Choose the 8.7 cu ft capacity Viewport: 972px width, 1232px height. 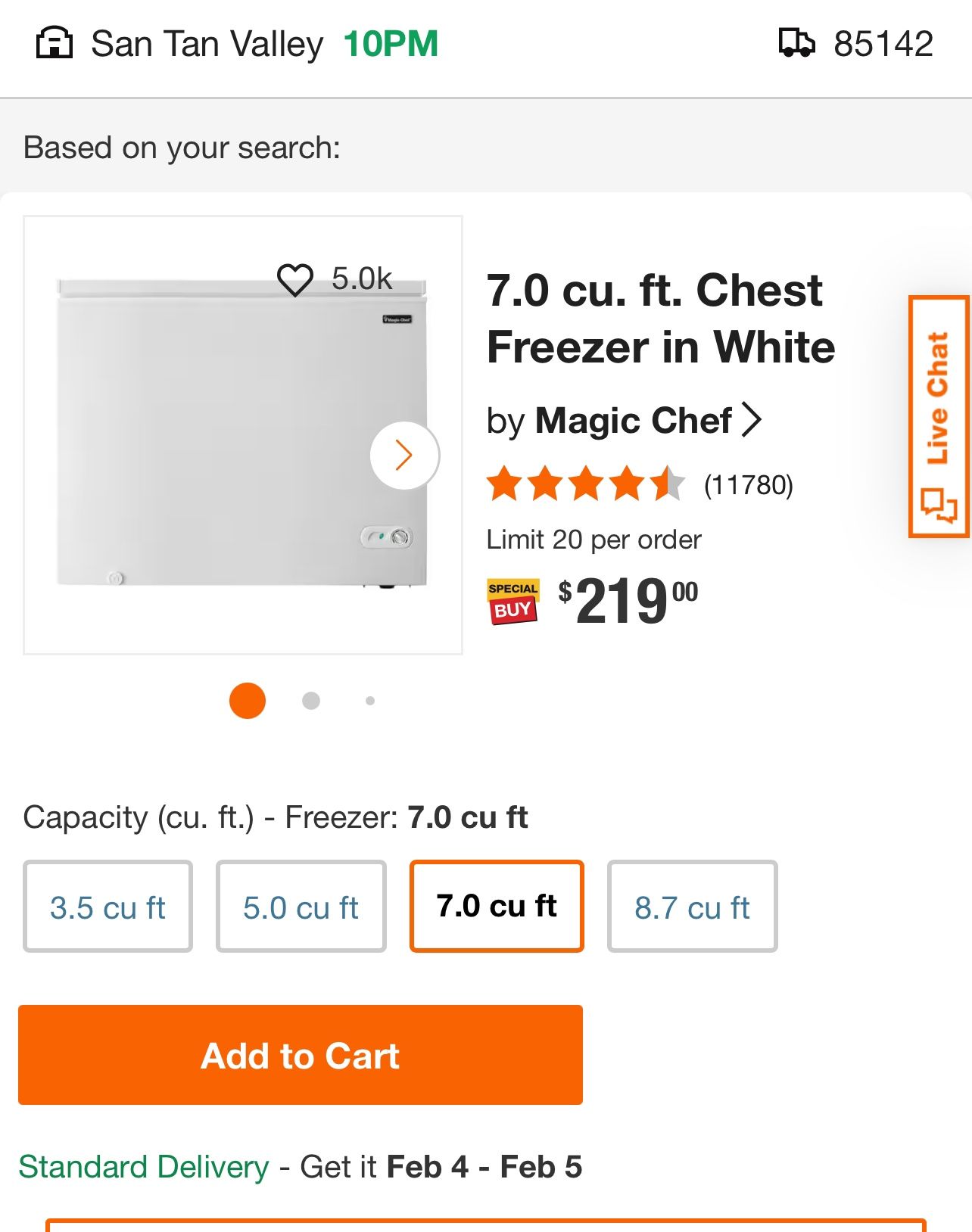(x=692, y=907)
